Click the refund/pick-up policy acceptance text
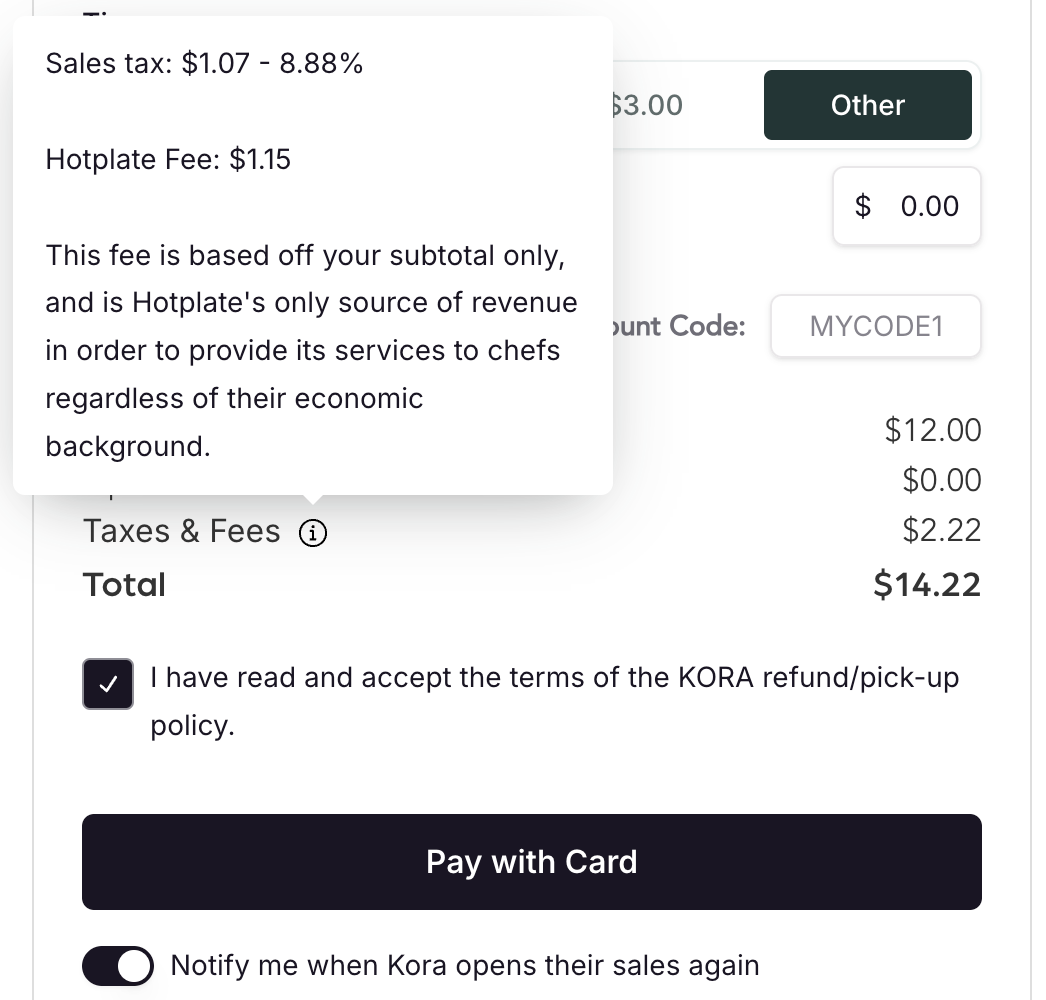 pos(554,678)
